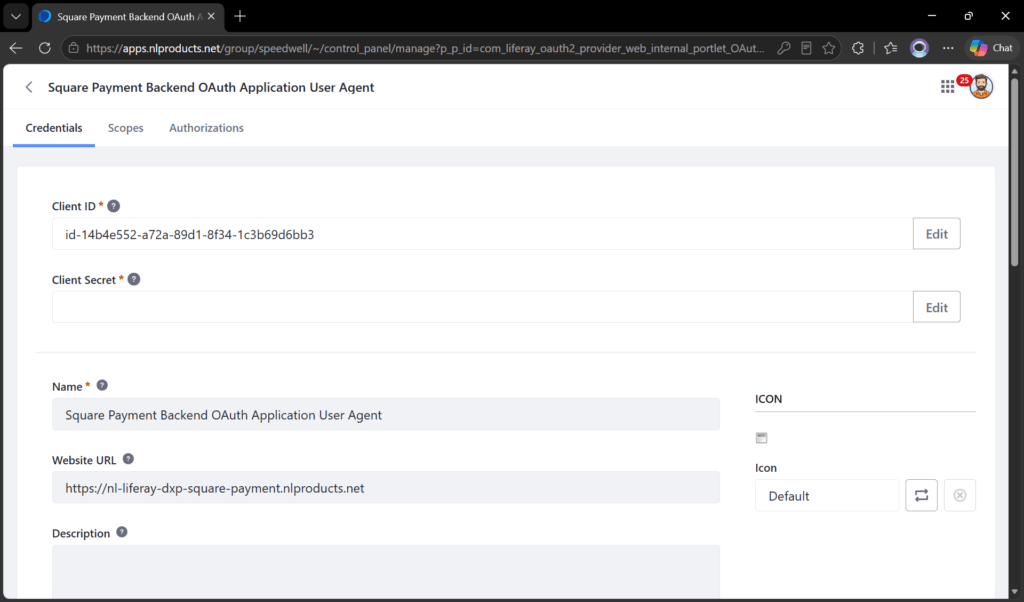Click the page title Square Payment heading

pyautogui.click(x=211, y=87)
